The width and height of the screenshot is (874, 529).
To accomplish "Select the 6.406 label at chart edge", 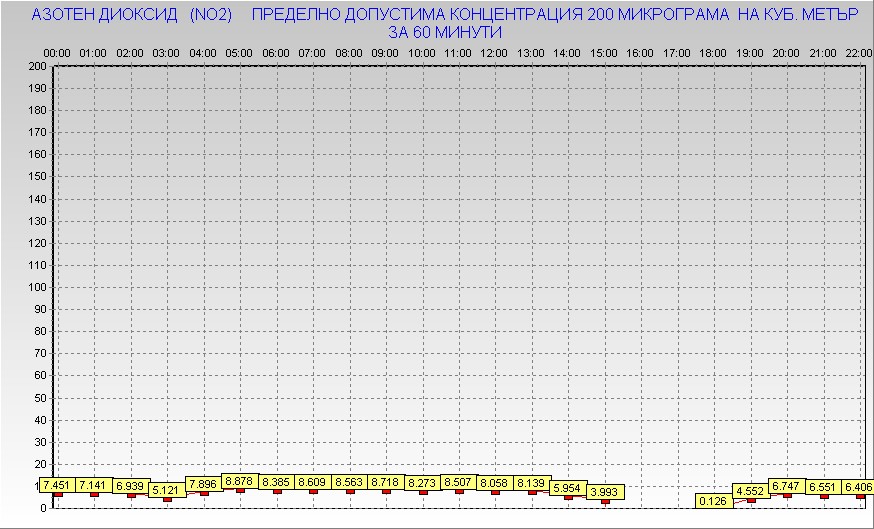I will click(858, 487).
